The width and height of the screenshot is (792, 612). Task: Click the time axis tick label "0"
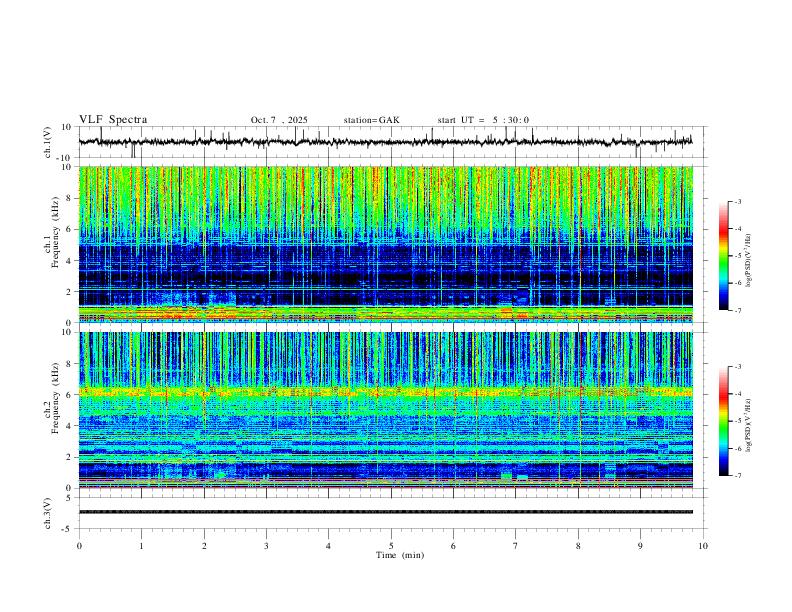(x=79, y=546)
